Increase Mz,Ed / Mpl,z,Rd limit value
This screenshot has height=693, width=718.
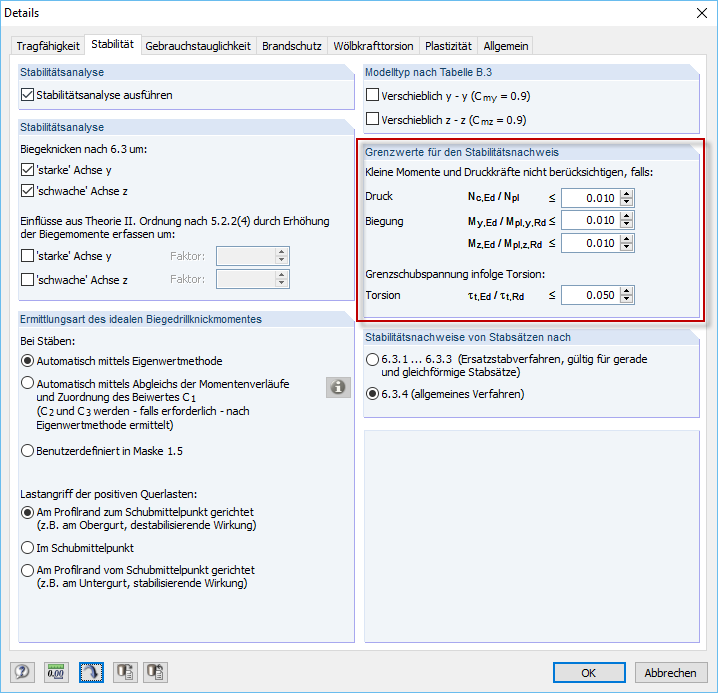(626, 239)
